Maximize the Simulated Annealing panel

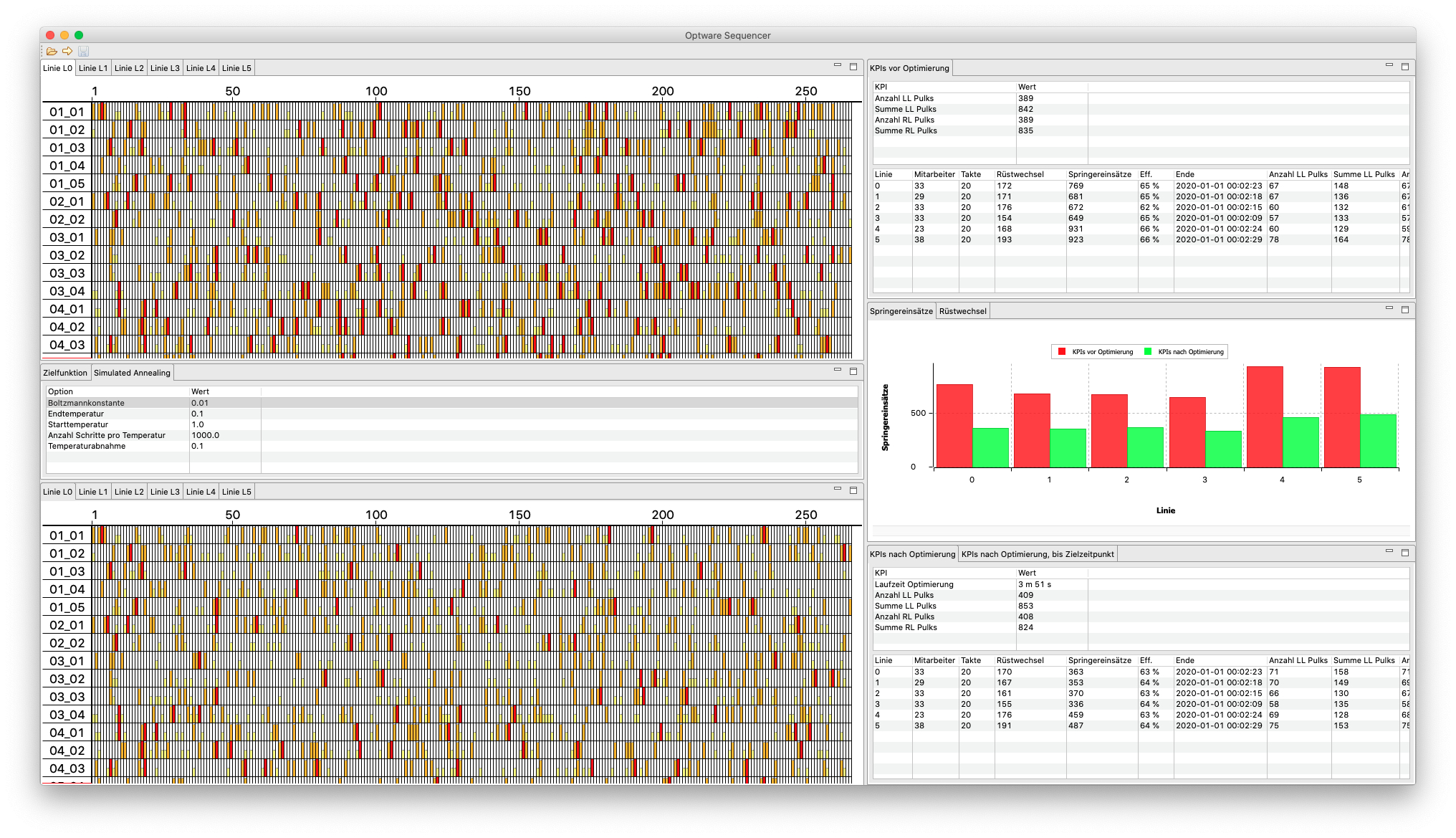tap(853, 371)
